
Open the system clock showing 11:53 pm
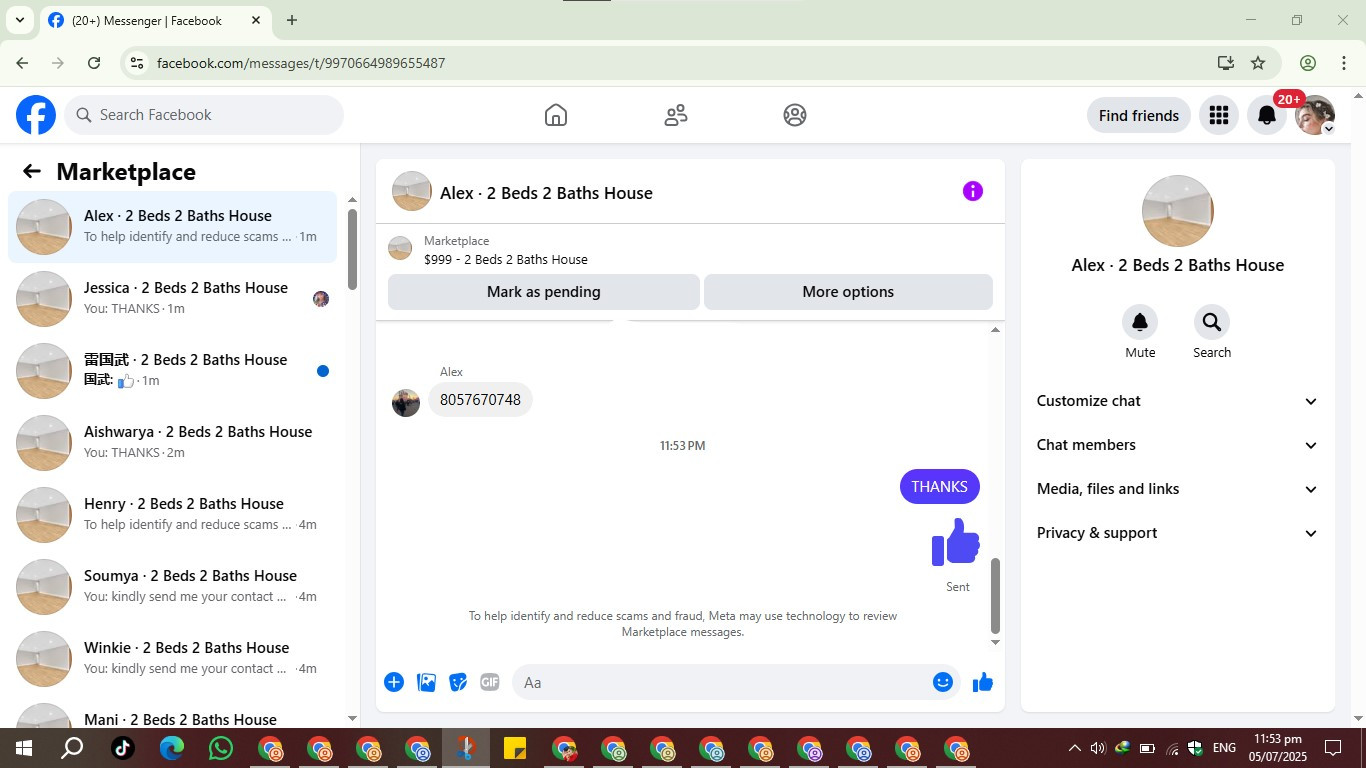(1278, 748)
